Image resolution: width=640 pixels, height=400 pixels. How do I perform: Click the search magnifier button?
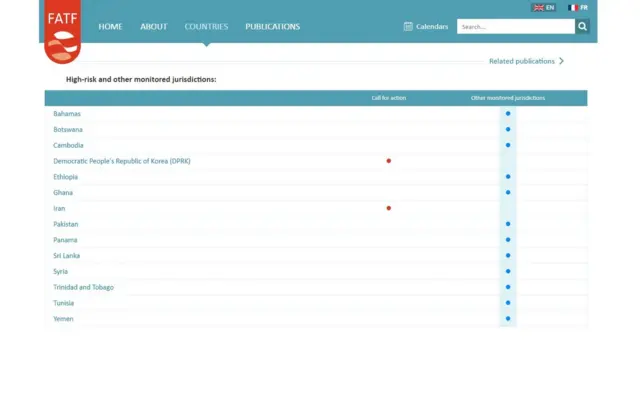coord(583,26)
